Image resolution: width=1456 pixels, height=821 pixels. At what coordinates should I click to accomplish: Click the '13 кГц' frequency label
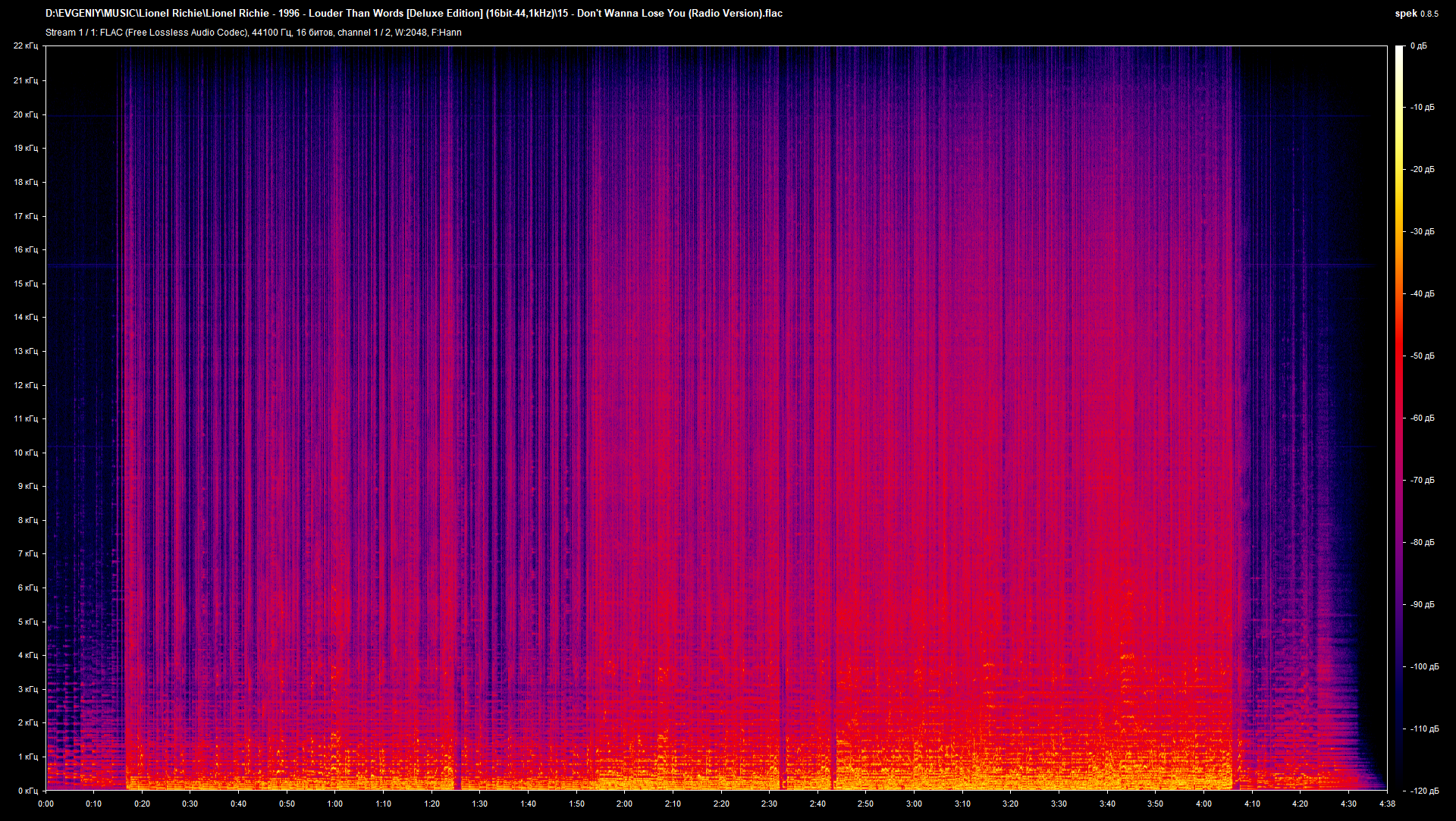pos(26,351)
